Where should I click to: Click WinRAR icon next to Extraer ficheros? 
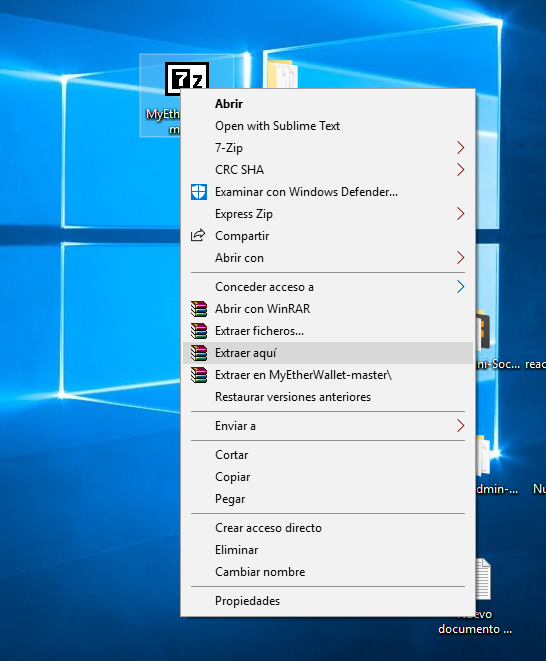pyautogui.click(x=199, y=331)
